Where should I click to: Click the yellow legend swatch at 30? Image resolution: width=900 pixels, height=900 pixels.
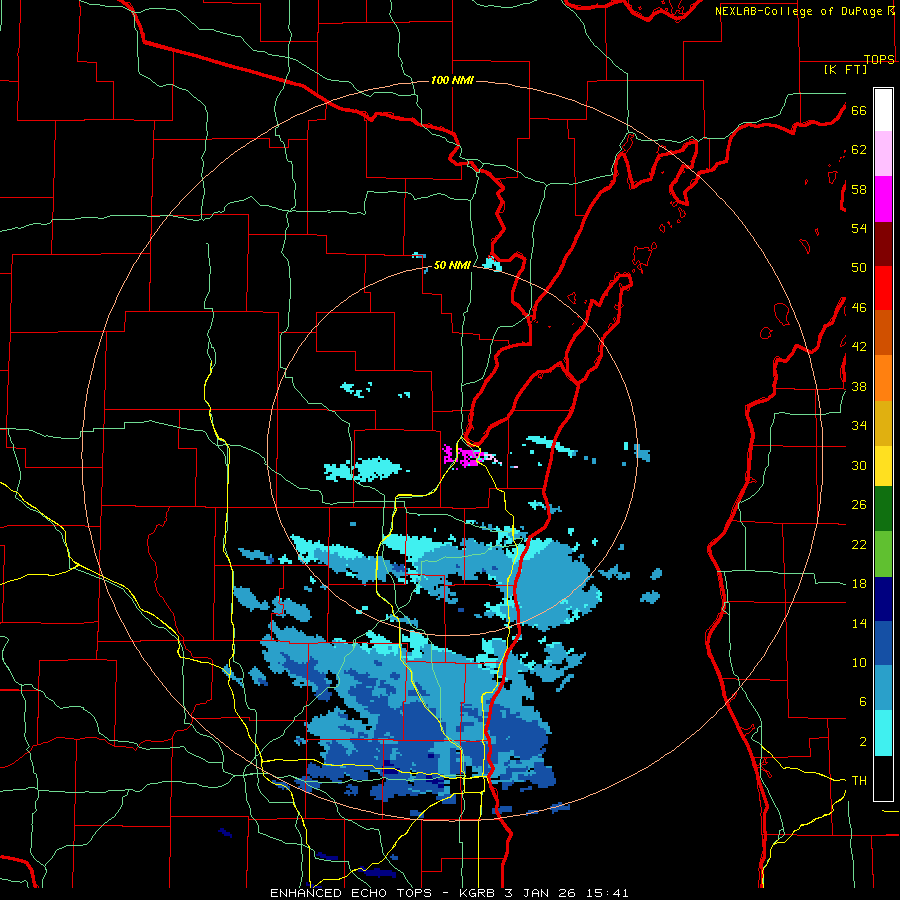883,466
